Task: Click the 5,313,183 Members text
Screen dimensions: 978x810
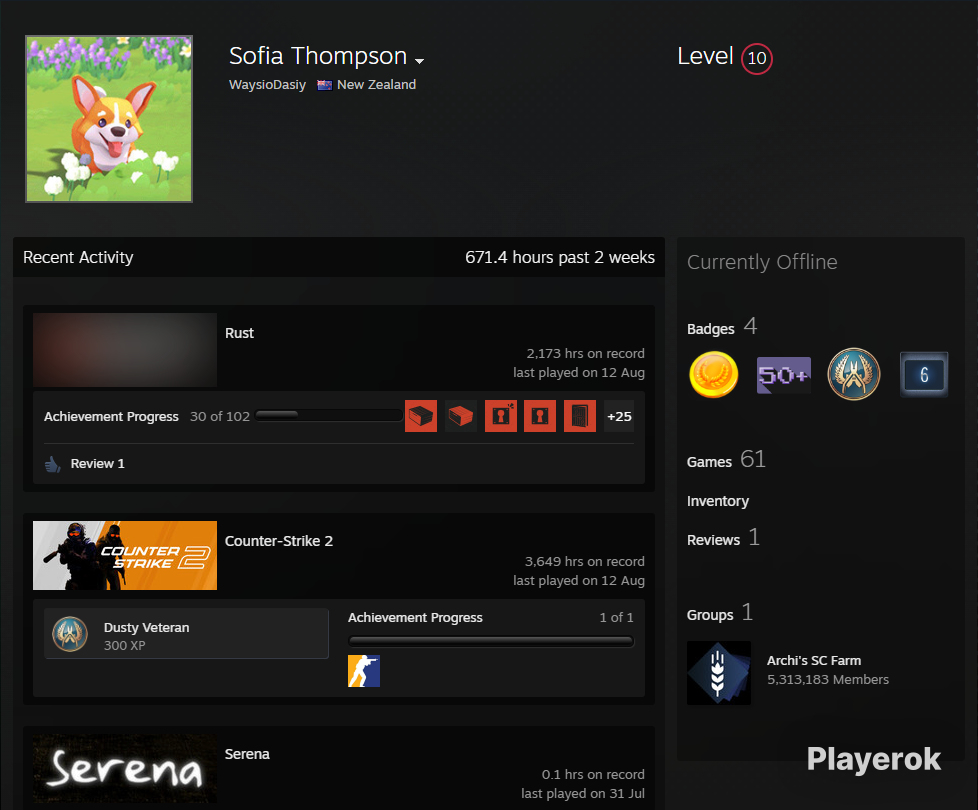Action: pyautogui.click(x=828, y=680)
